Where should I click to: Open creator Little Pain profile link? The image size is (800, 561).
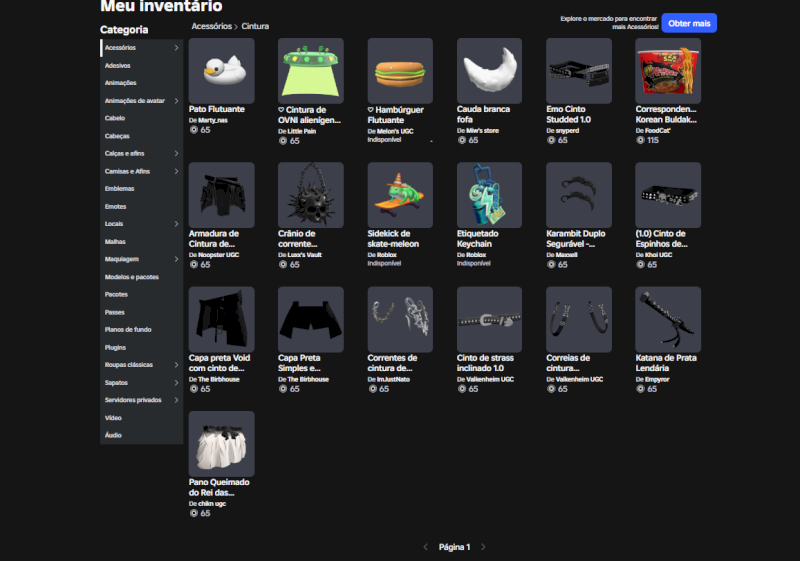point(302,131)
